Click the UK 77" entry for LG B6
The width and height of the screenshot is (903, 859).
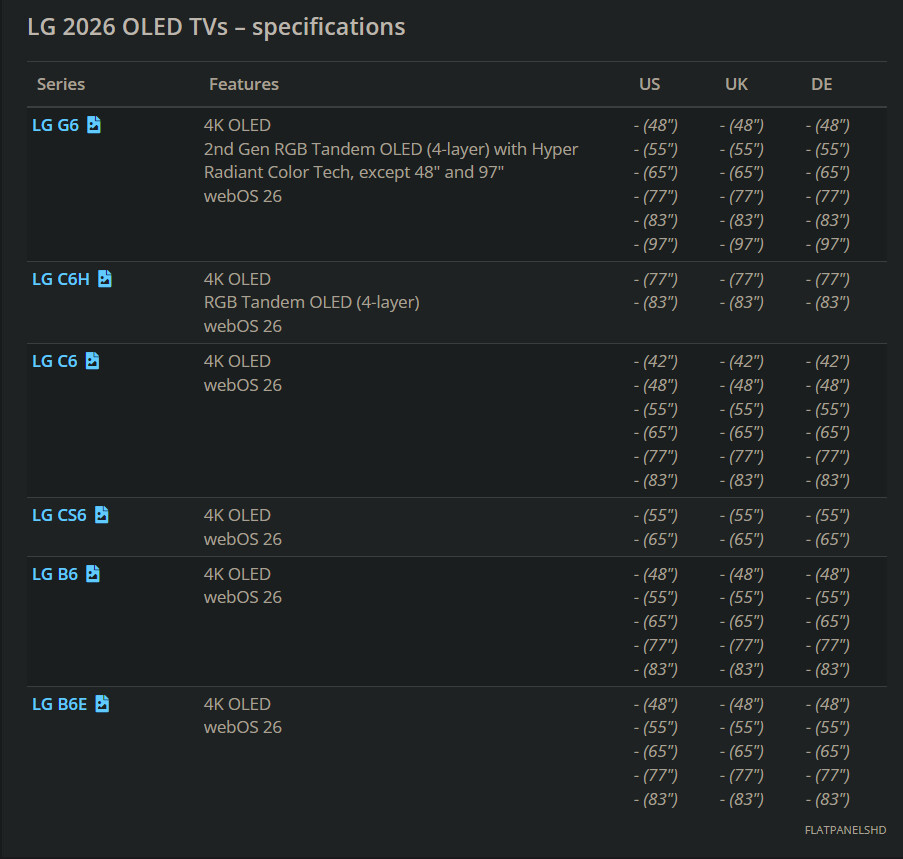coord(742,645)
